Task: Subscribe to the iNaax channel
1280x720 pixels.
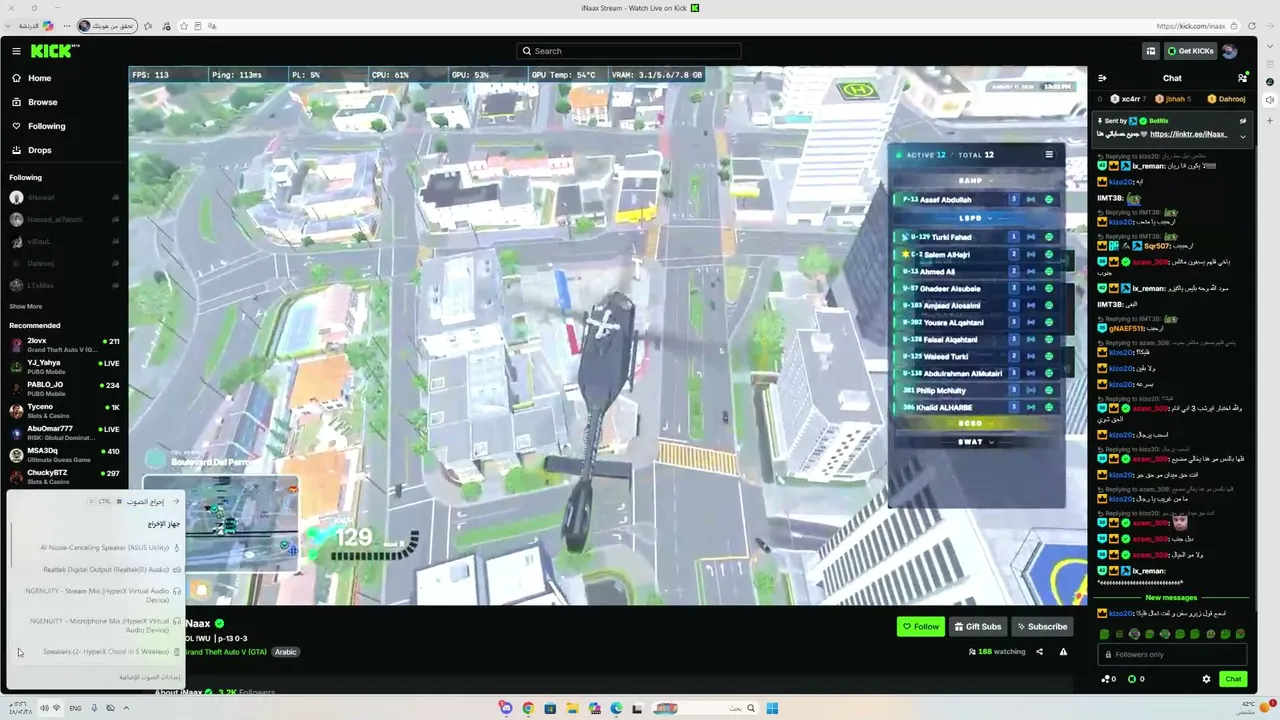Action: click(1042, 627)
